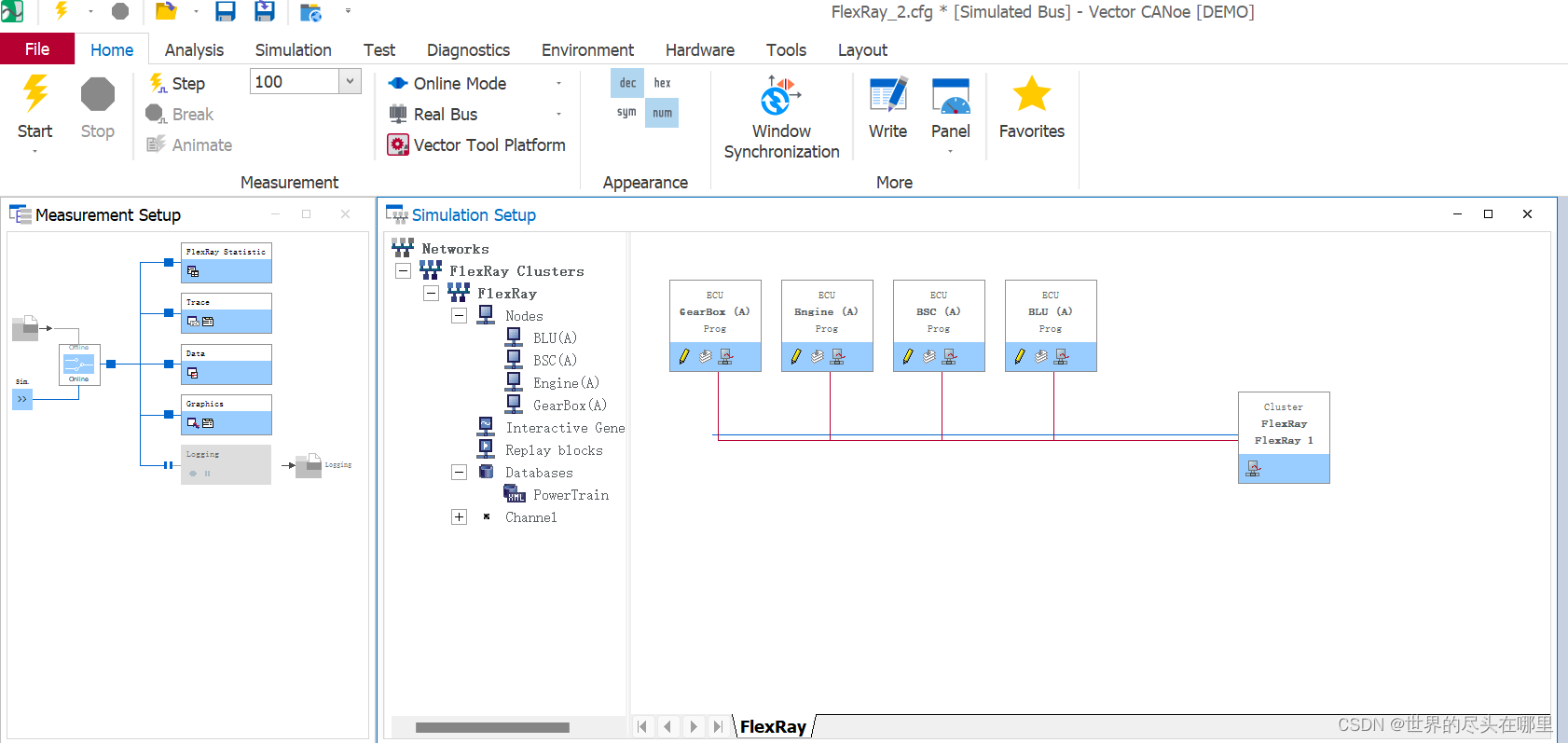1568x743 pixels.
Task: Click the Sim. source block with arrows
Action: click(22, 399)
